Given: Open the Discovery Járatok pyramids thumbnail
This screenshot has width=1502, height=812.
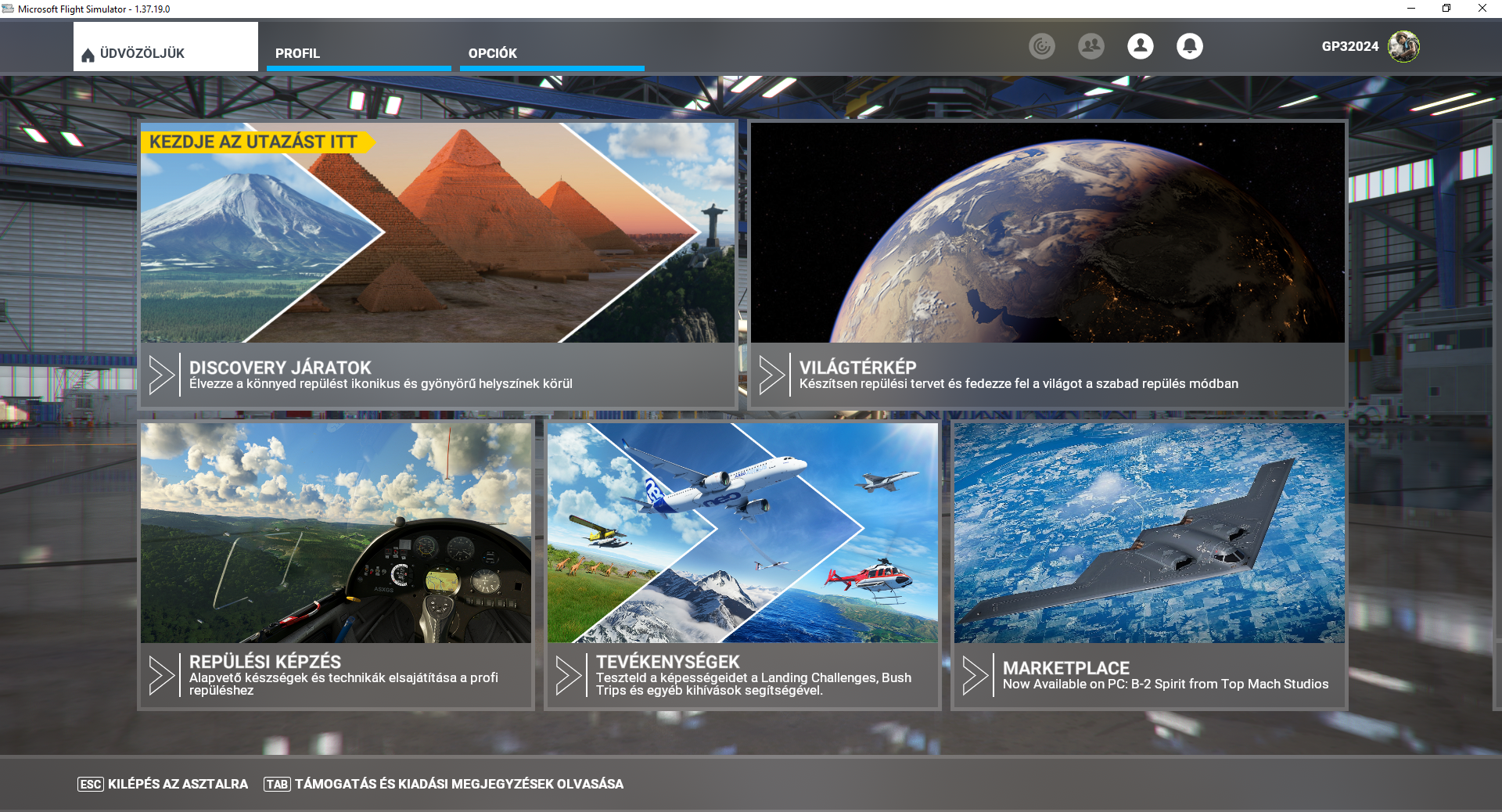Looking at the screenshot, I should pos(437,232).
